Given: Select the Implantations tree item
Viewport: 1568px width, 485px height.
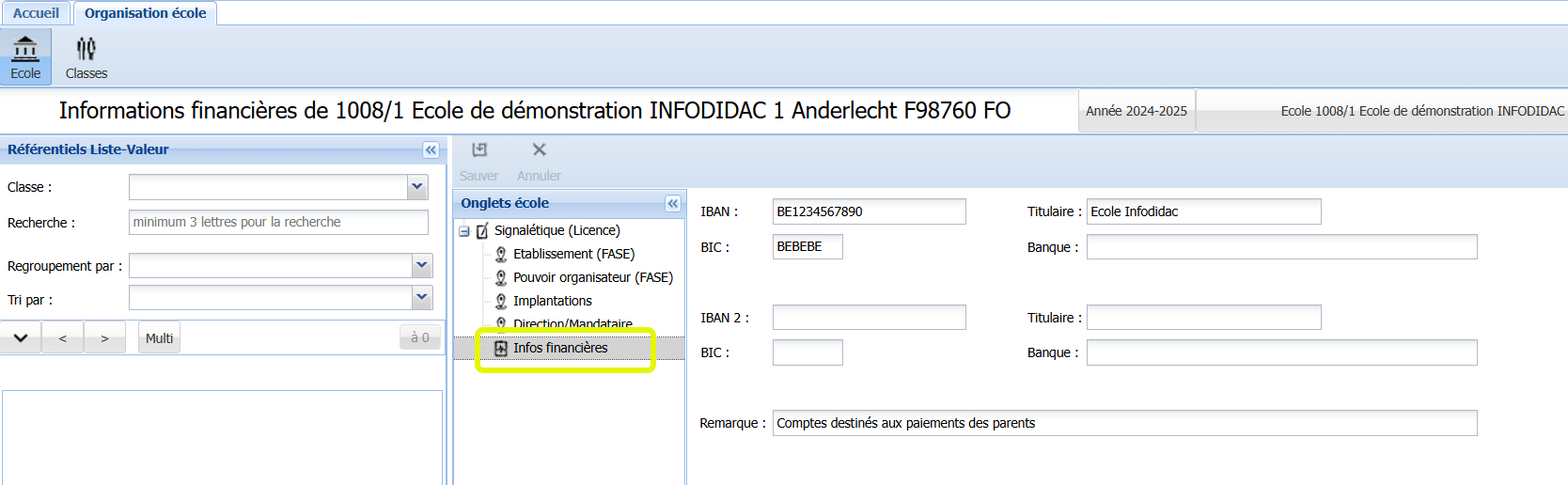Looking at the screenshot, I should click(553, 301).
